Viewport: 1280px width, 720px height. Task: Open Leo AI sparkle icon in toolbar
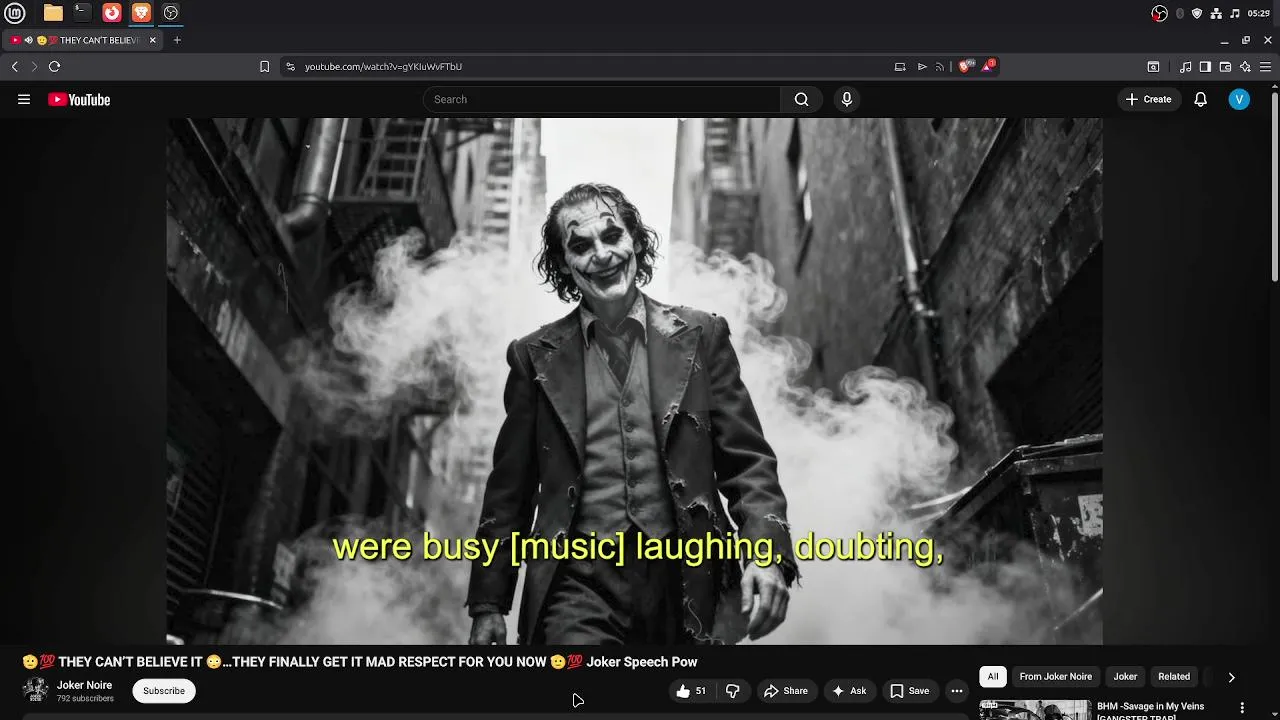[x=1245, y=66]
